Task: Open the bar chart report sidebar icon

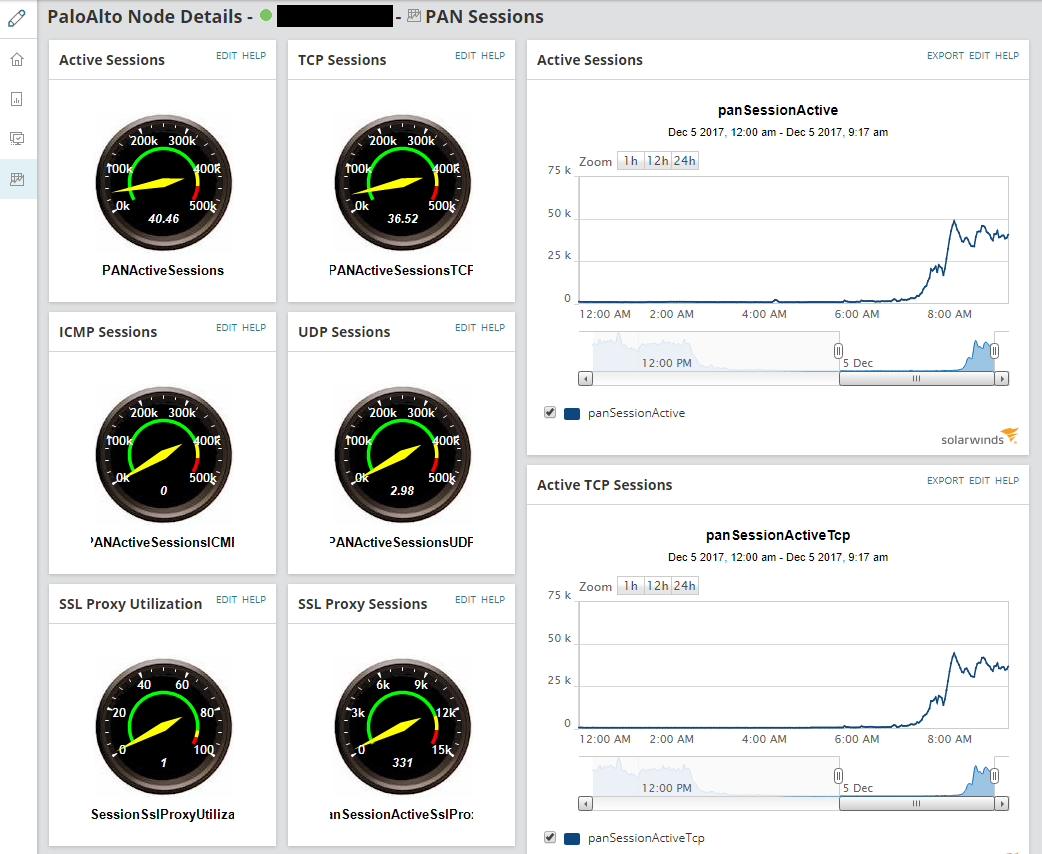Action: (17, 99)
